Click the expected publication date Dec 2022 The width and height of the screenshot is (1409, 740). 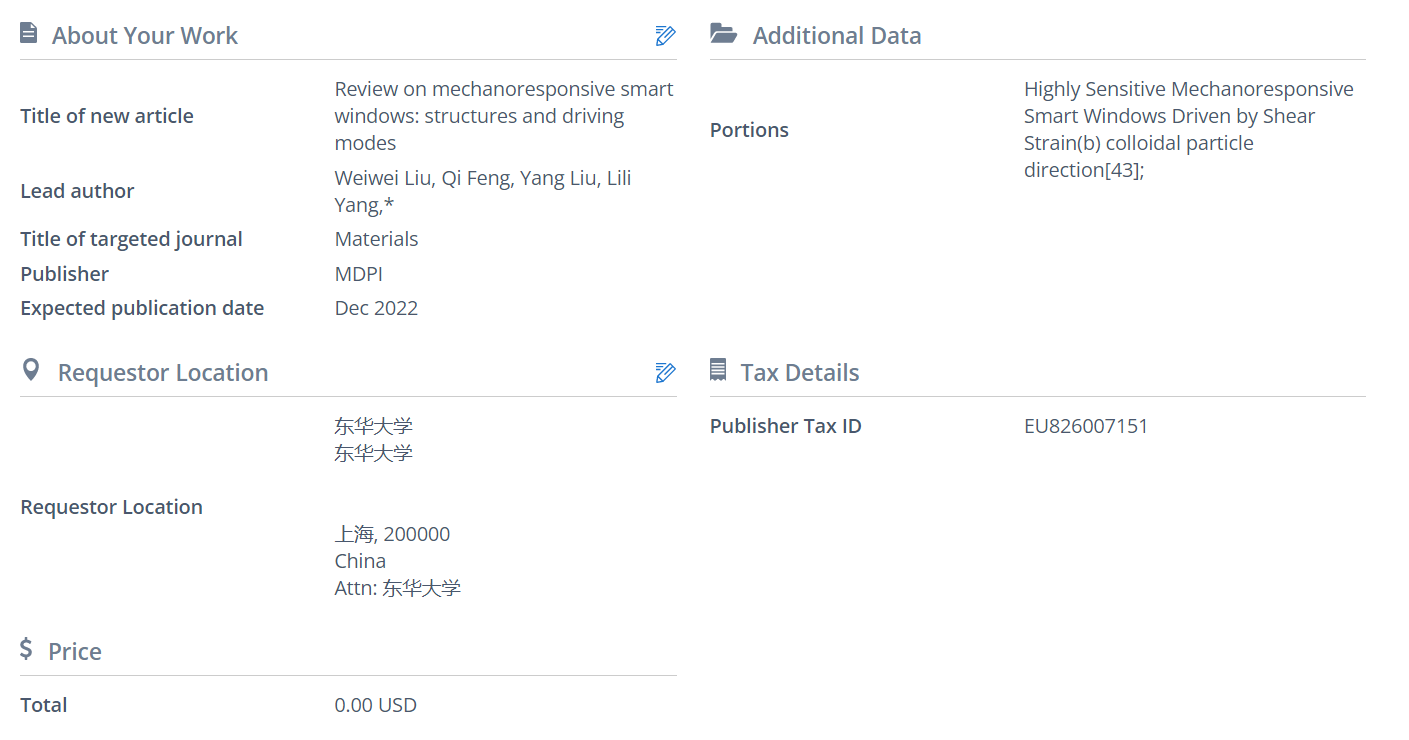coord(376,308)
